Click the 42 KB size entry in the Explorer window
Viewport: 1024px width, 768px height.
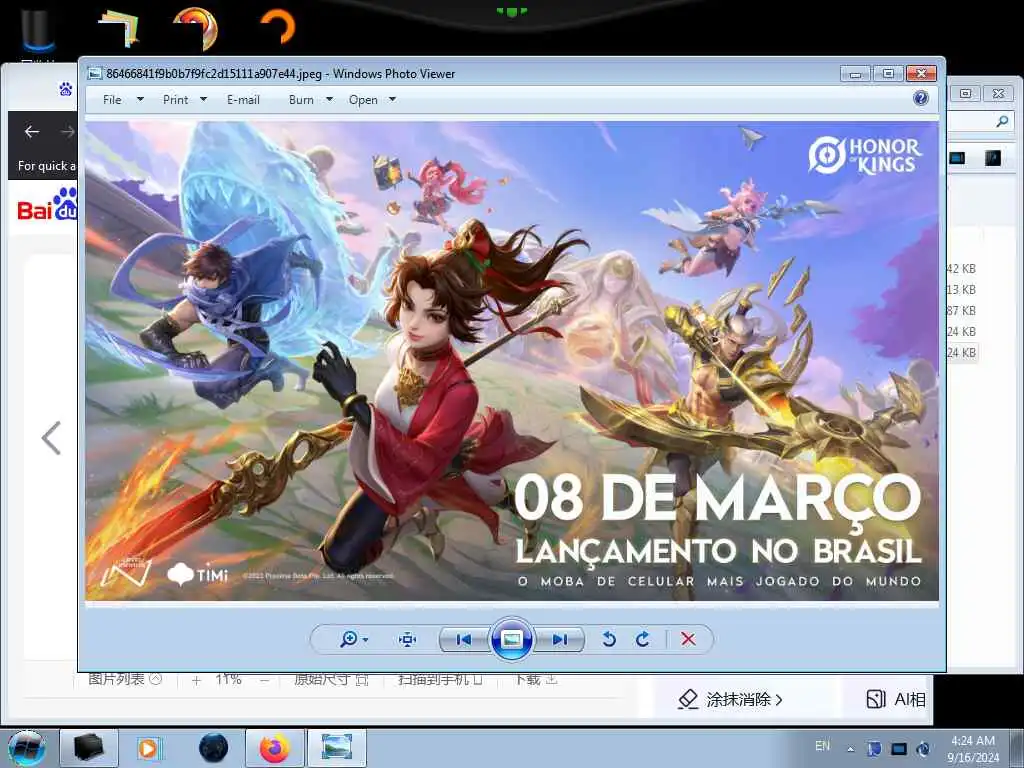click(x=961, y=268)
